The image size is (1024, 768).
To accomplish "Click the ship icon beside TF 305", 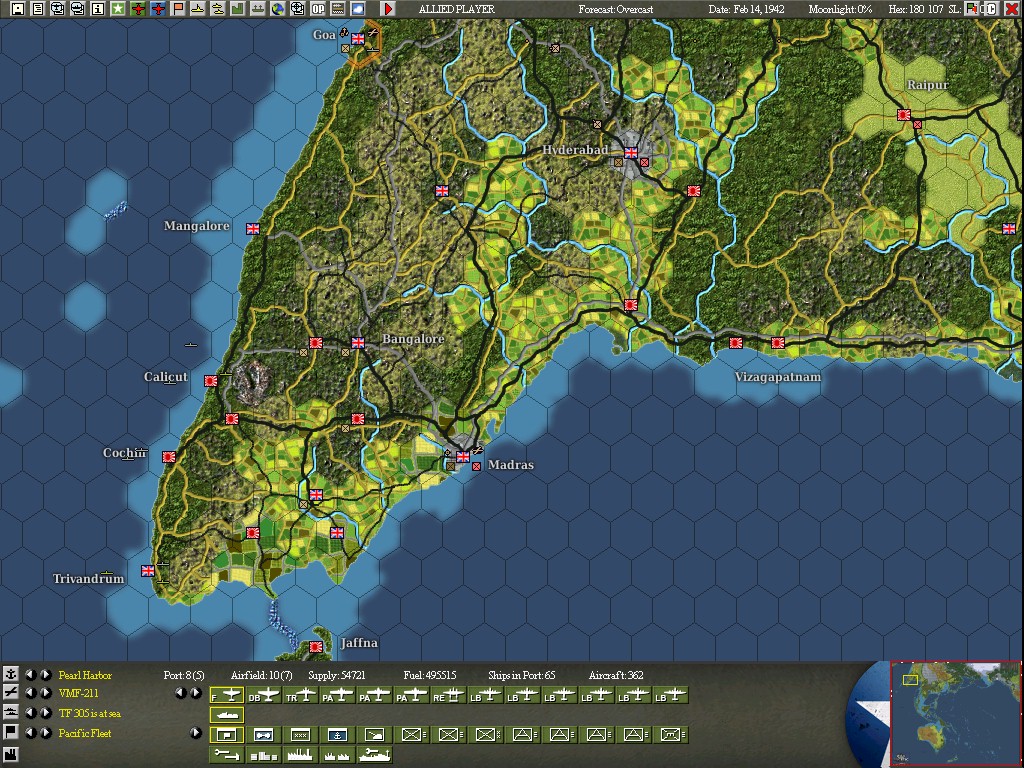I will [x=10, y=712].
